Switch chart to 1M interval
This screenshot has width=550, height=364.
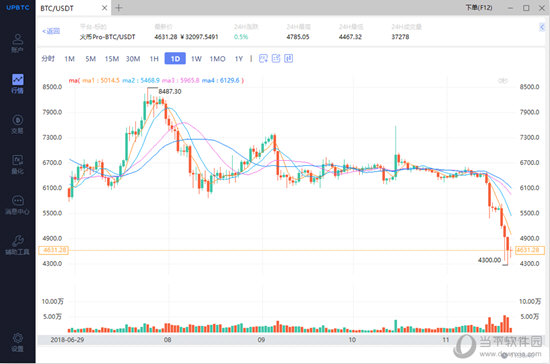69,59
